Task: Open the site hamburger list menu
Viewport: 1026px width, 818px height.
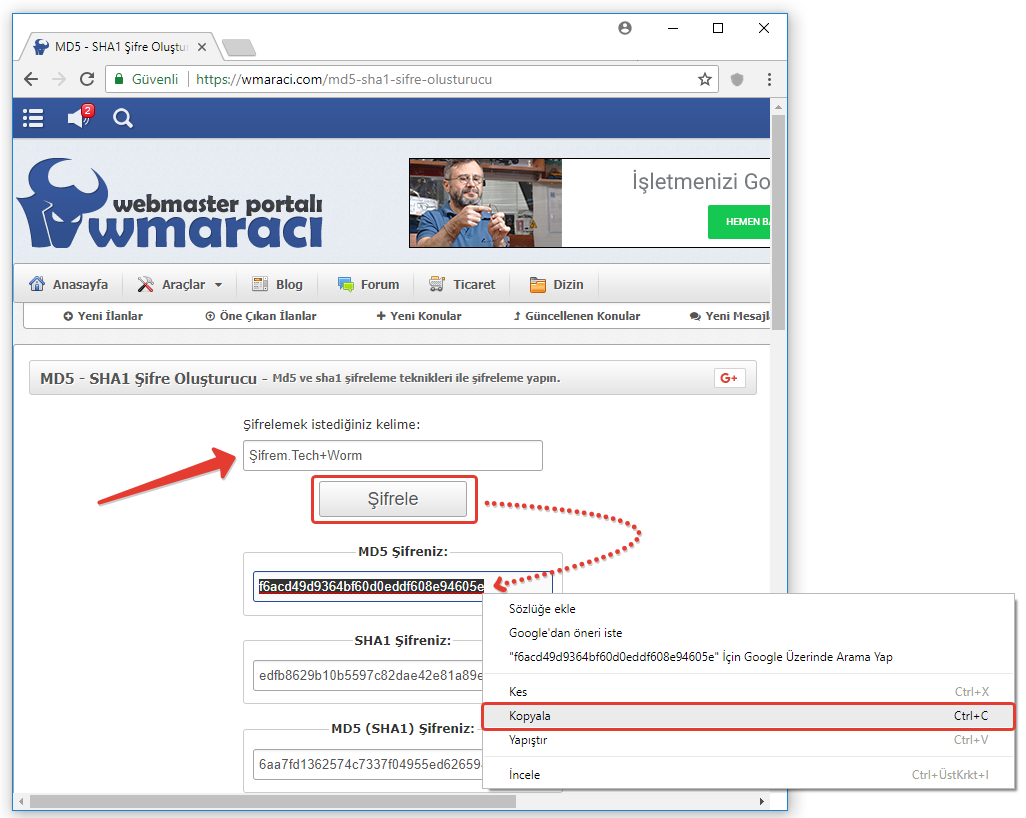Action: click(x=33, y=118)
